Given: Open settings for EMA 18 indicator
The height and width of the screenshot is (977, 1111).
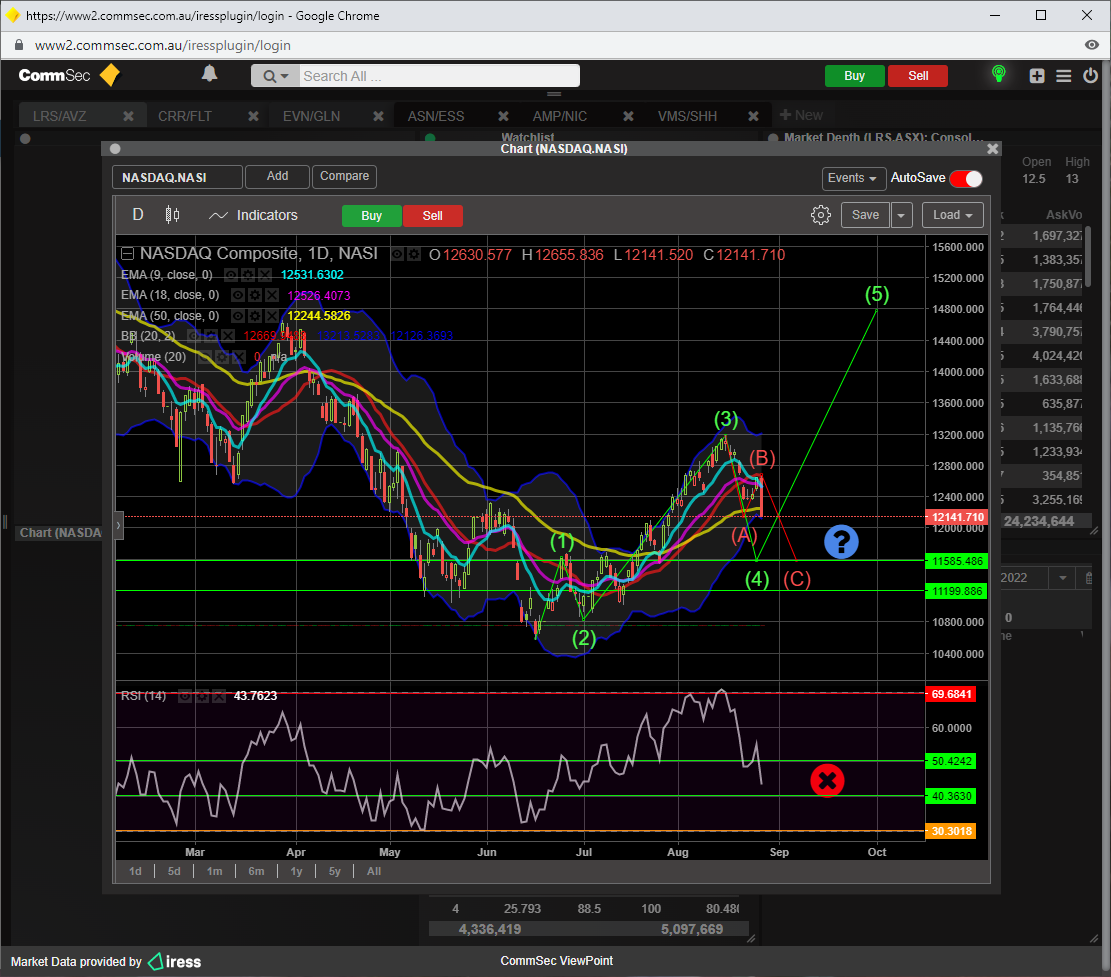Looking at the screenshot, I should [x=254, y=295].
